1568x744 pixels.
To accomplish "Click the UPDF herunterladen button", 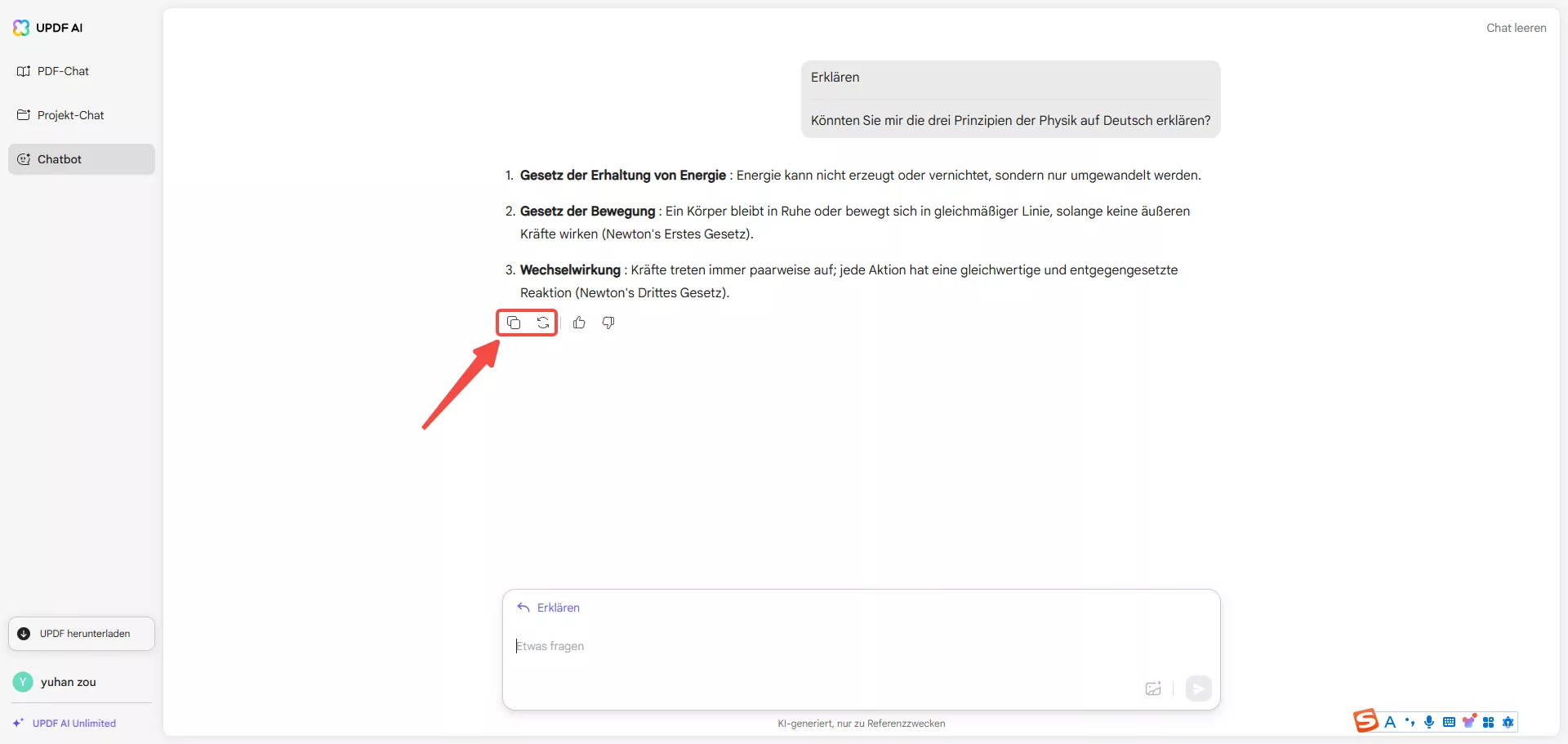I will [82, 634].
